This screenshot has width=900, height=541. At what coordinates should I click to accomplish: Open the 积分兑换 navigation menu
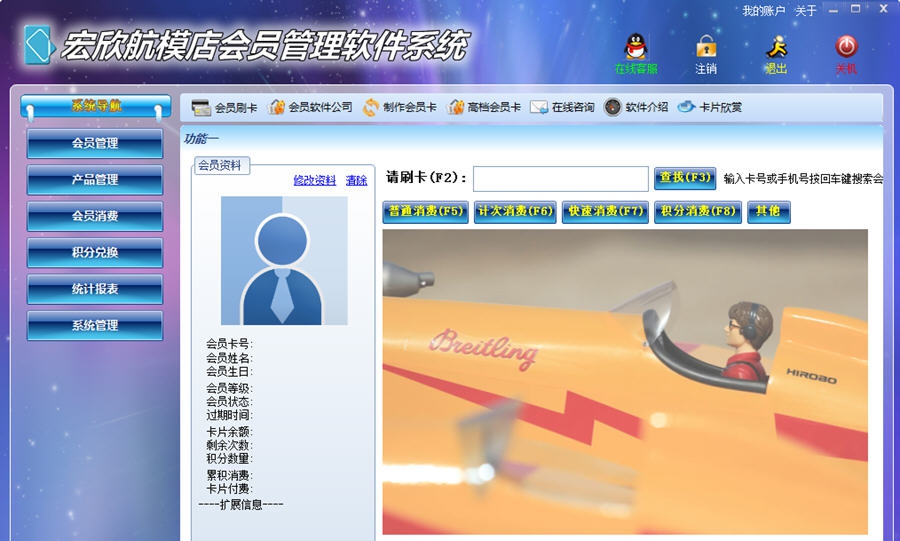pos(95,252)
